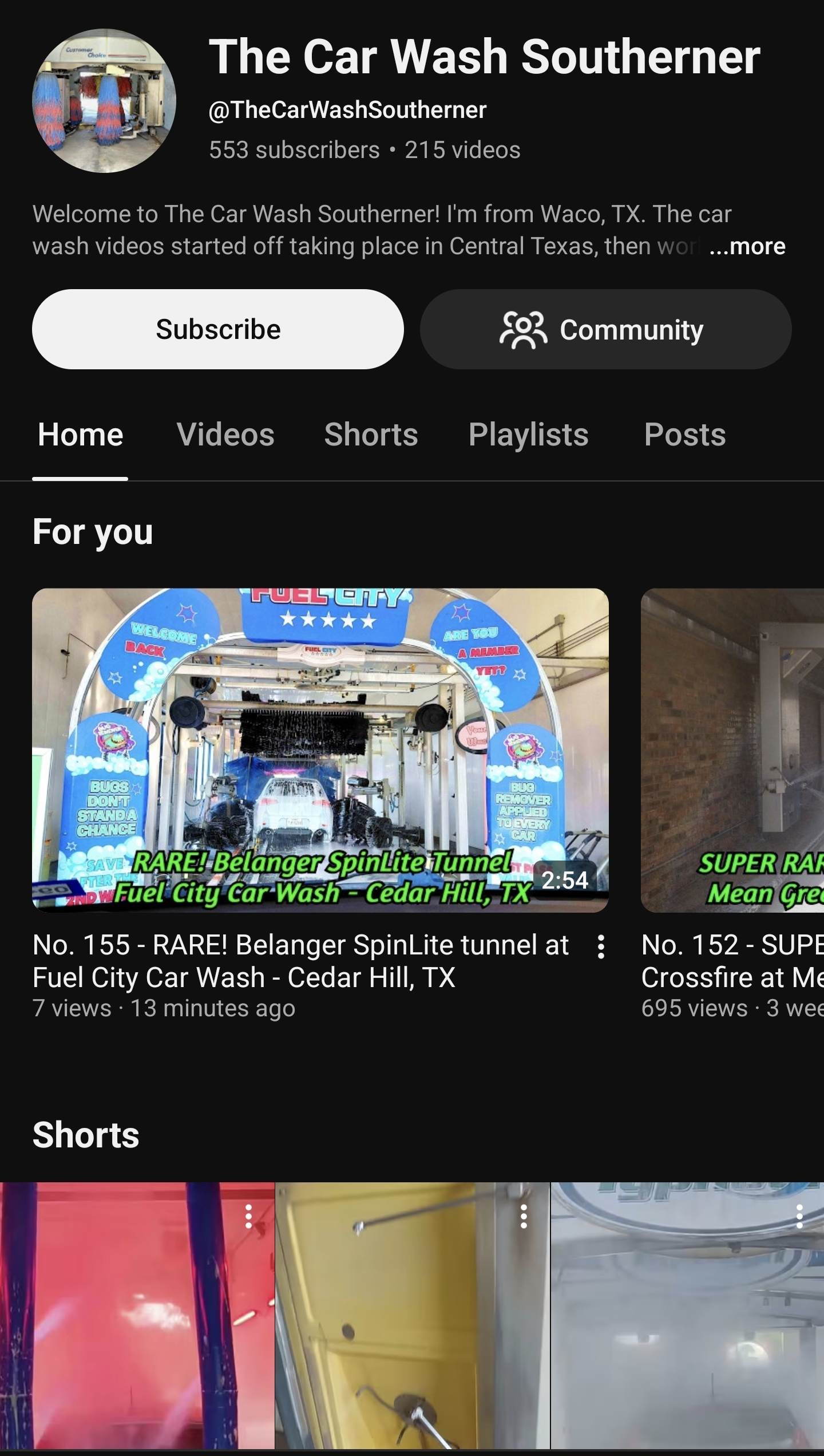The image size is (824, 1456).
Task: Switch to the Home tab
Action: 80,434
